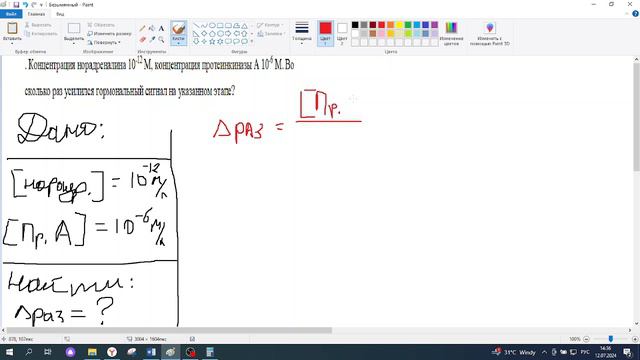Click the Copy (Копировать) button
640x360 pixels.
click(x=41, y=34)
